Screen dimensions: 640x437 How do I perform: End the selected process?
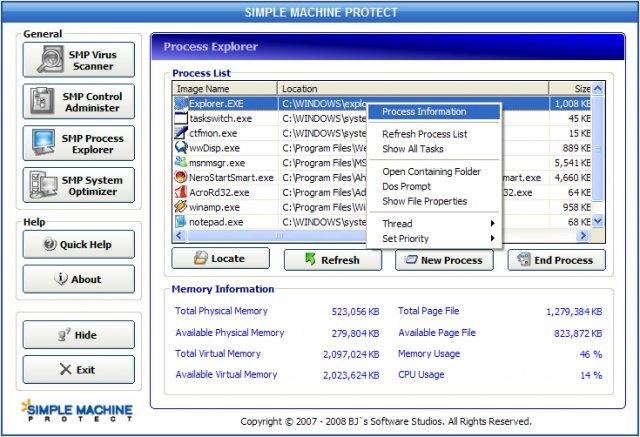(557, 260)
